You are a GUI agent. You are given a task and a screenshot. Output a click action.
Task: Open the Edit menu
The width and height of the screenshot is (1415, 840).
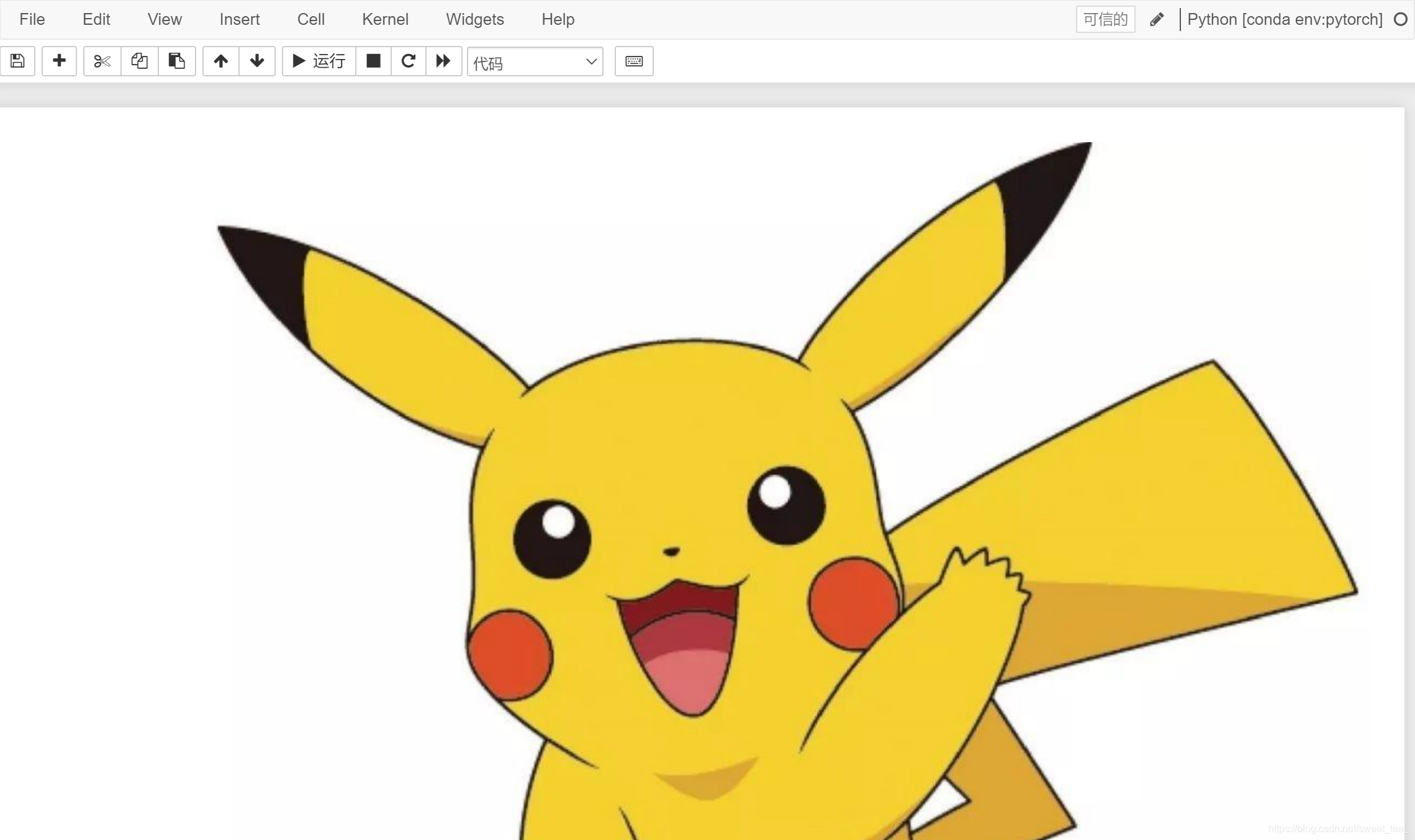[x=96, y=19]
